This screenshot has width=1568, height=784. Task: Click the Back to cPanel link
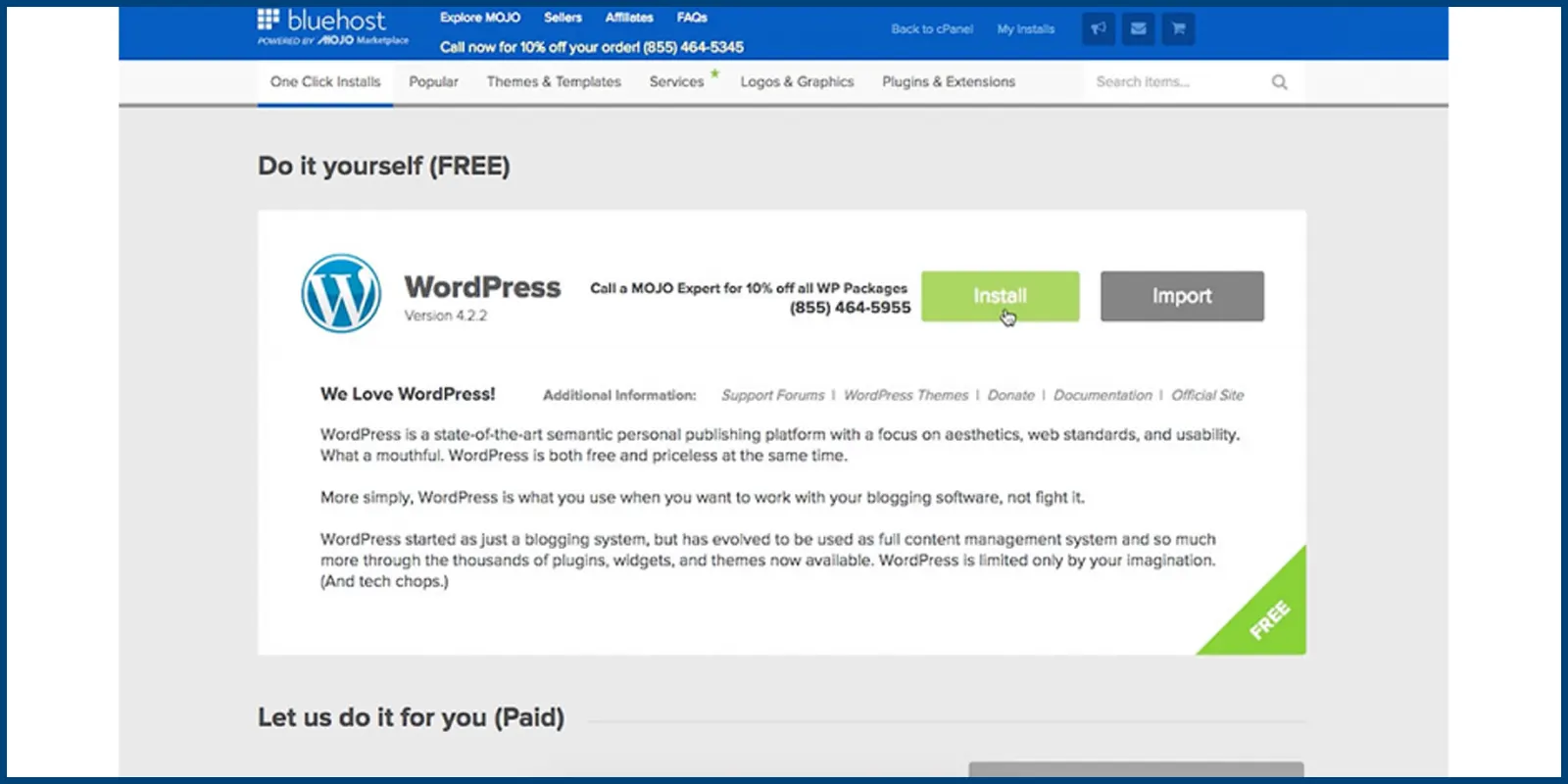(931, 29)
